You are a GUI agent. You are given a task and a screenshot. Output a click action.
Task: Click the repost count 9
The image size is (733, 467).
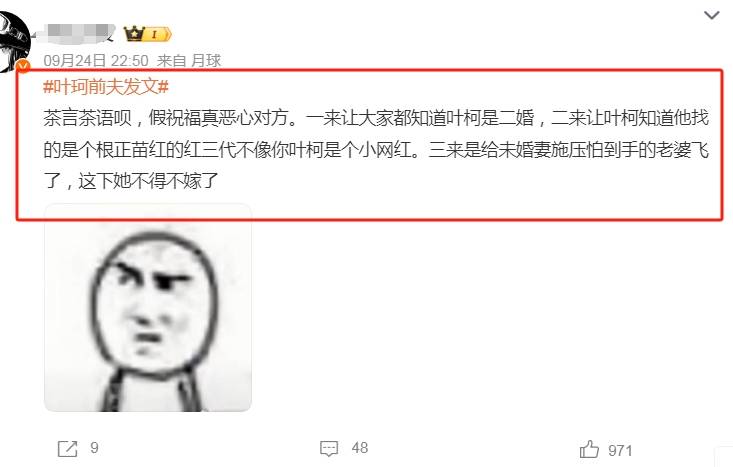coord(94,448)
